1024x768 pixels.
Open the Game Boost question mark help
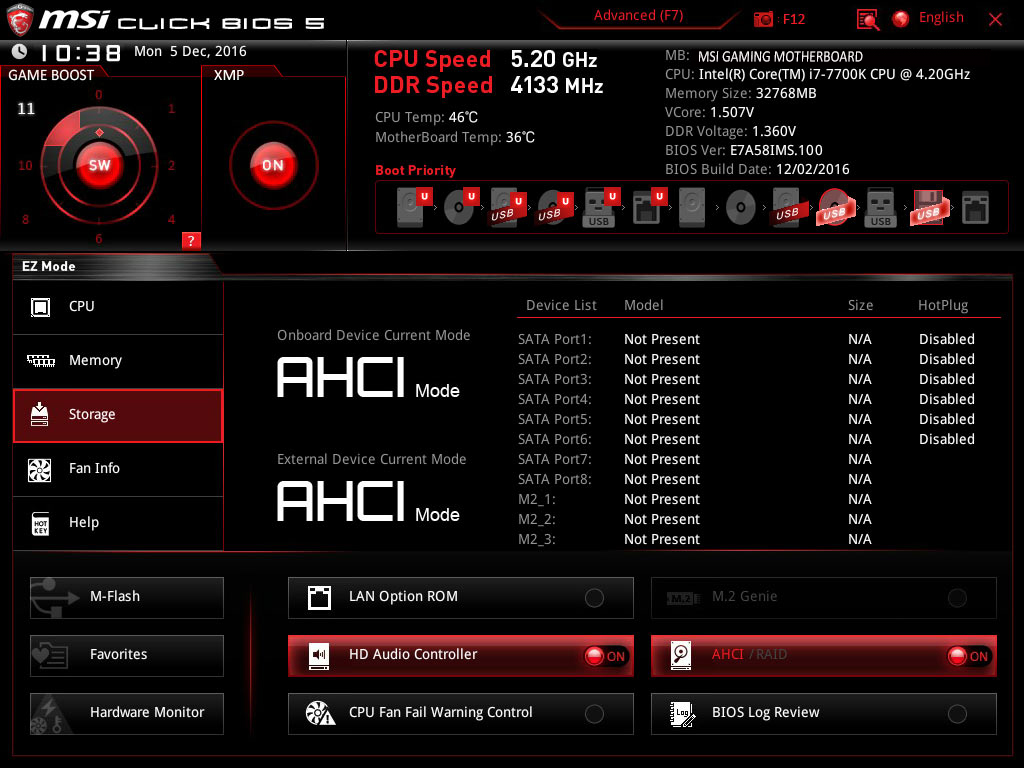[x=191, y=240]
